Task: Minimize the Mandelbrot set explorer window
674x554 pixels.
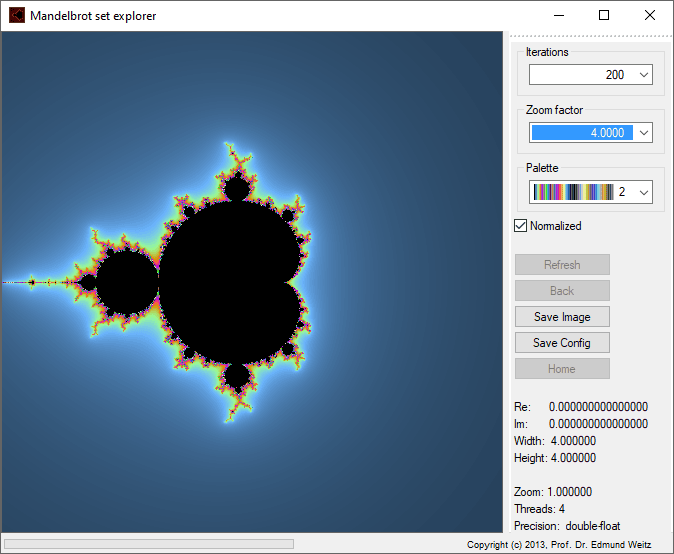Action: tap(559, 15)
